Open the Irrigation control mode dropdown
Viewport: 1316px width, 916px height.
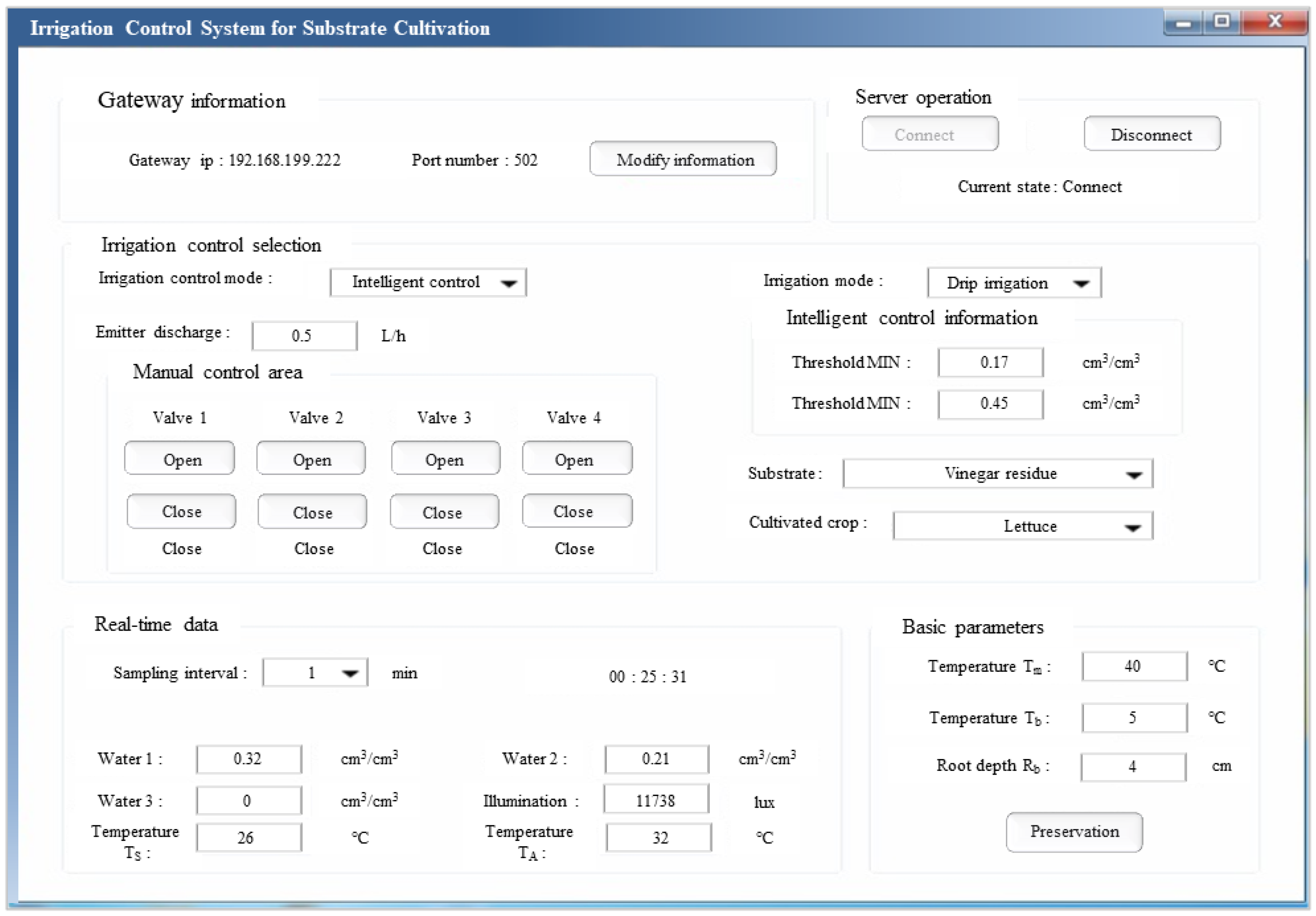(427, 283)
